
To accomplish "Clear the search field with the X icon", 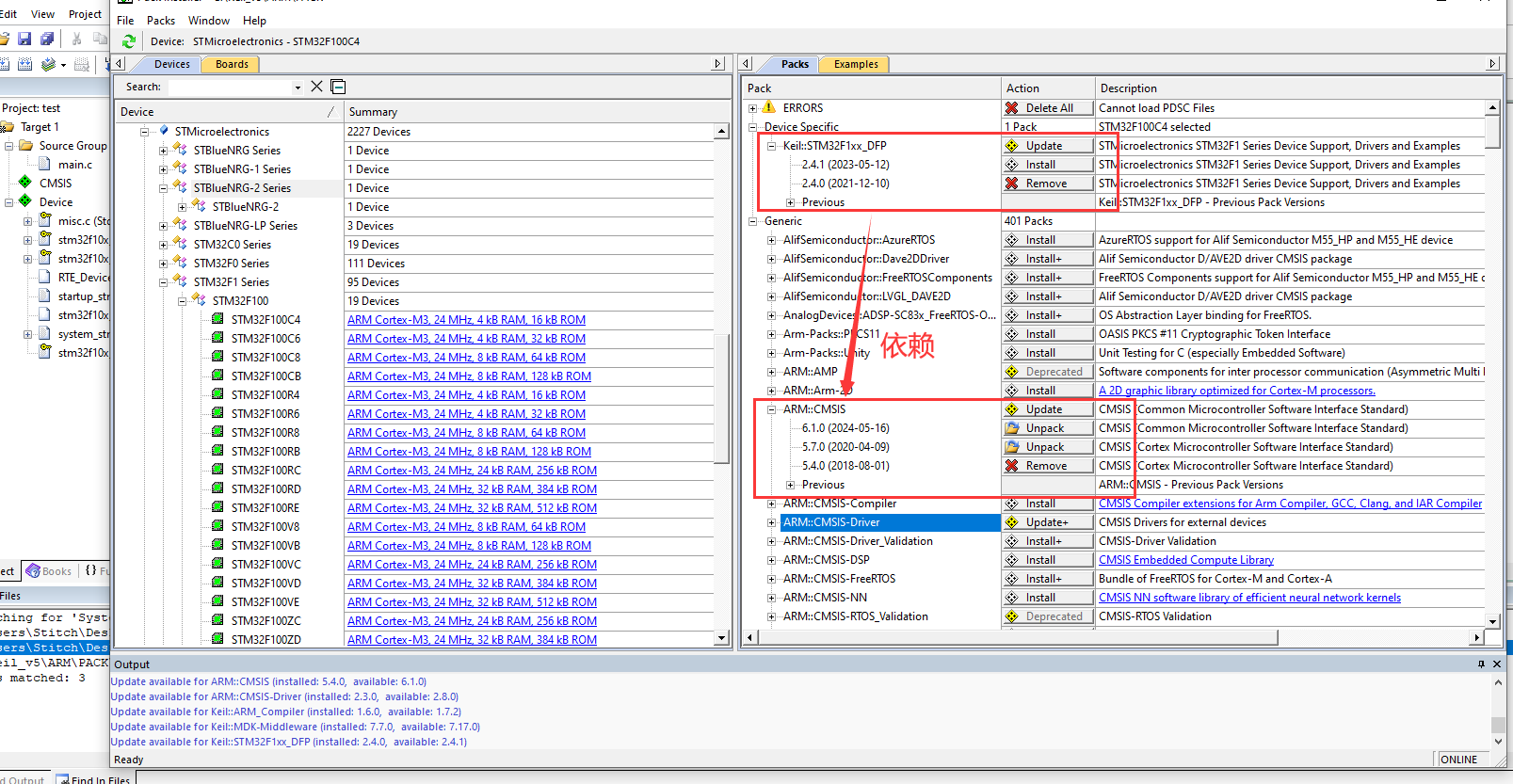I will pos(316,87).
